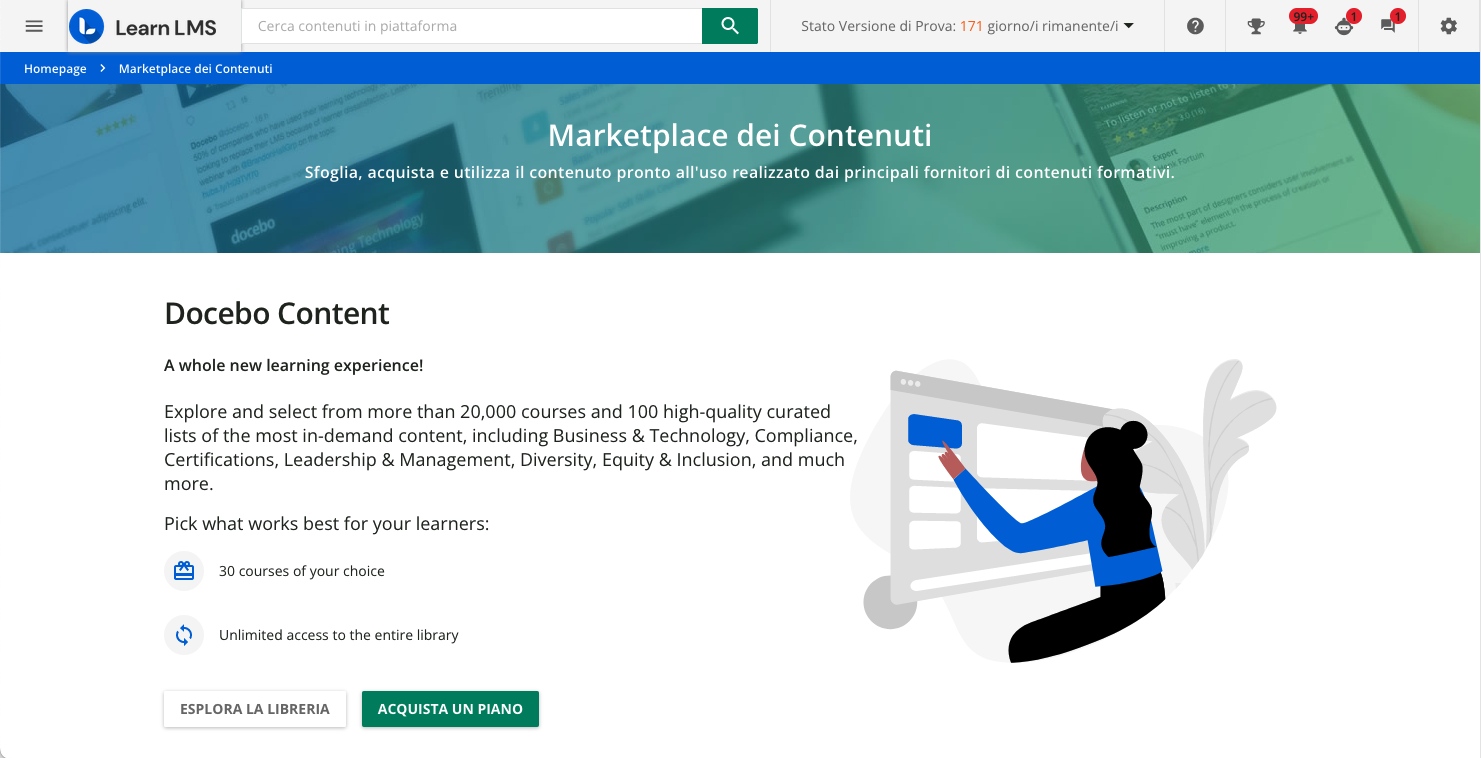This screenshot has width=1481, height=758.
Task: Open the trophy gamification icon
Action: coord(1256,27)
